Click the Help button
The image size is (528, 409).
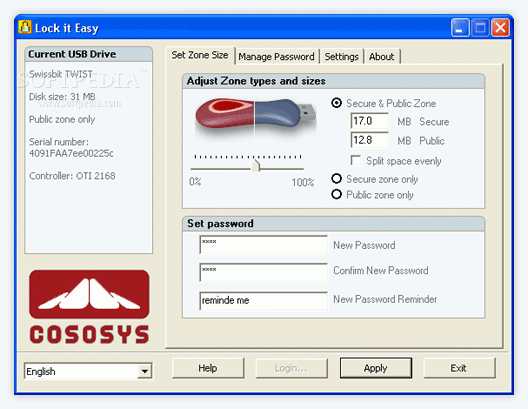click(x=208, y=368)
